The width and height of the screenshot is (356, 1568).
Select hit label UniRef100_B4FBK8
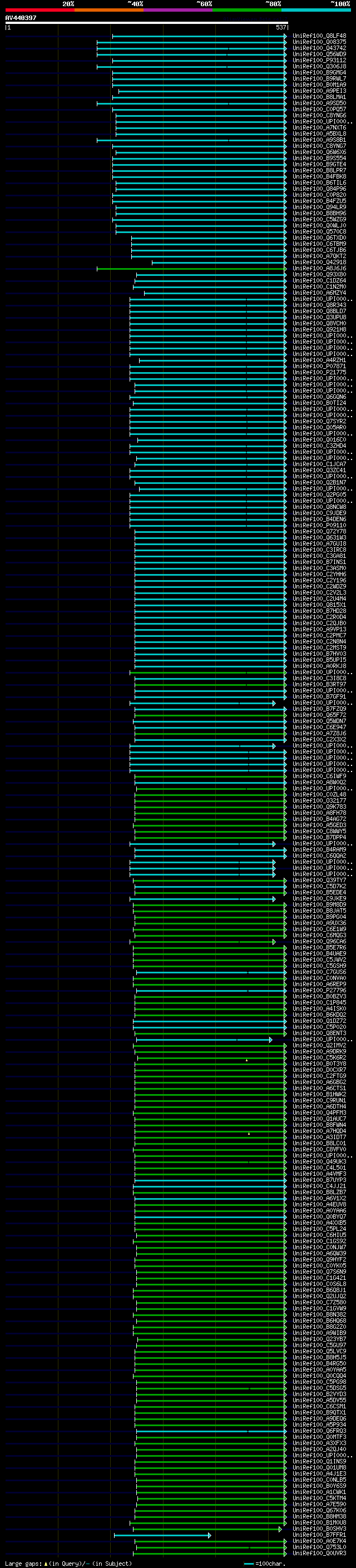coord(319,176)
